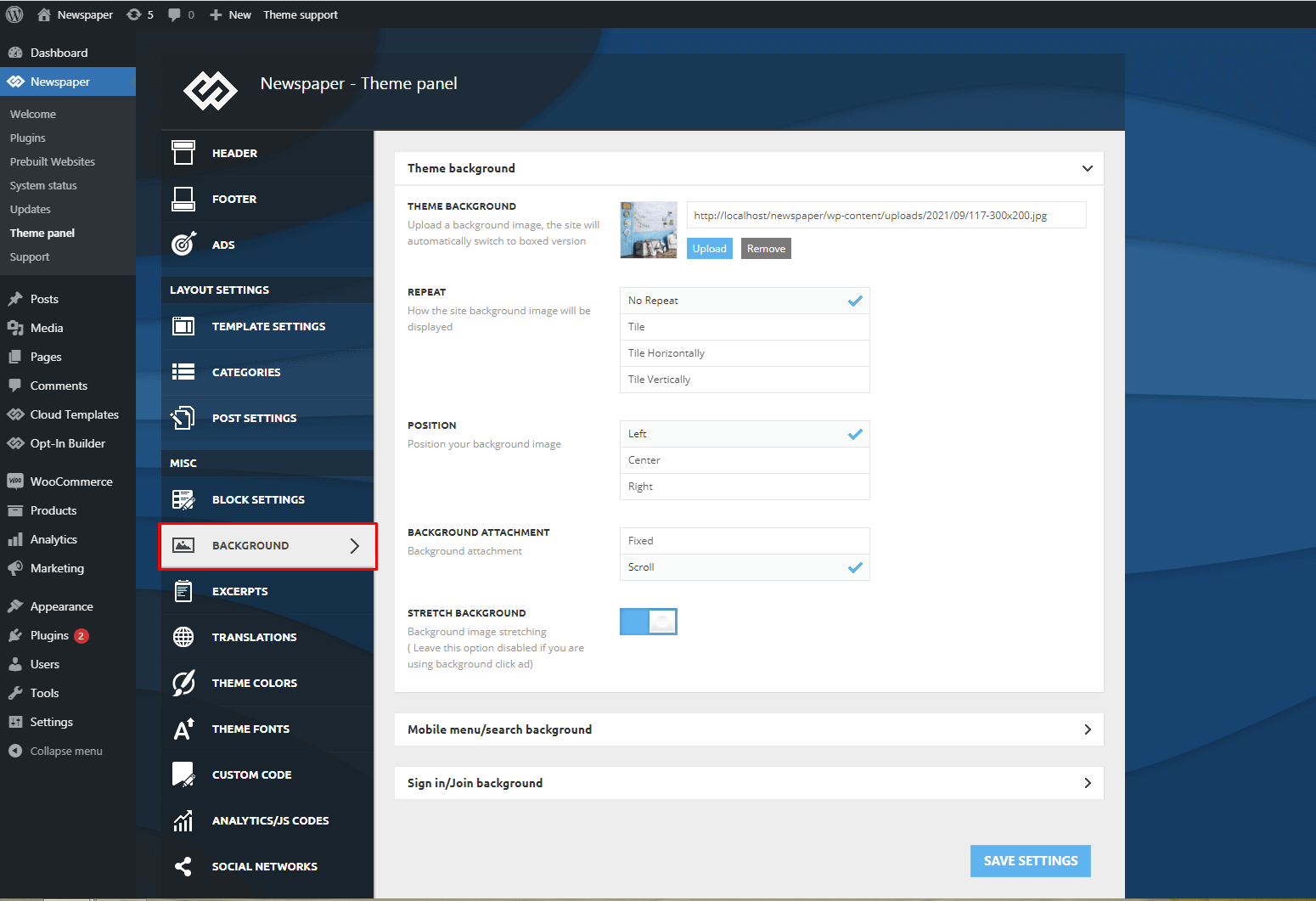The width and height of the screenshot is (1316, 901).
Task: Open the Footer settings tab
Action: tap(267, 199)
